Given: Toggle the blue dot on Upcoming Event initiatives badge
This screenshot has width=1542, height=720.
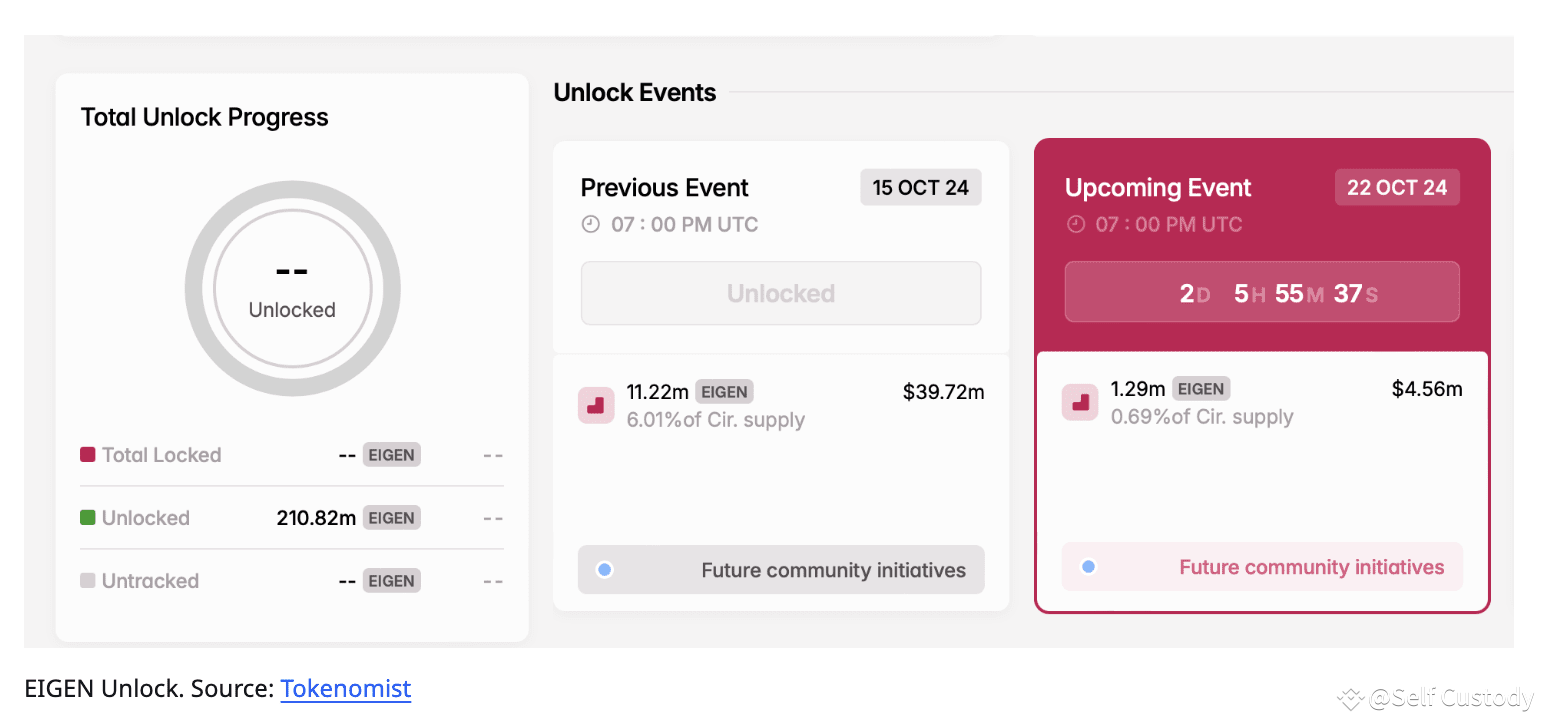Looking at the screenshot, I should (1088, 566).
